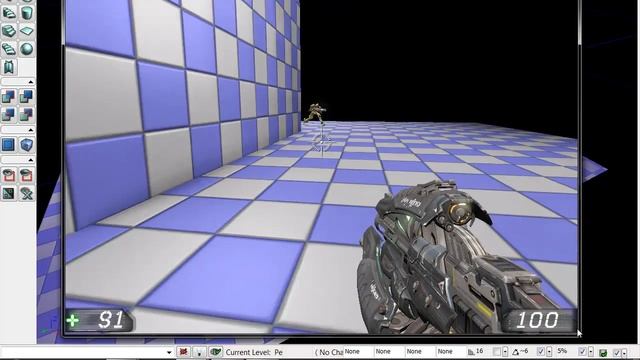
Task: Click the CSG Subtract button
Action: 27,96
